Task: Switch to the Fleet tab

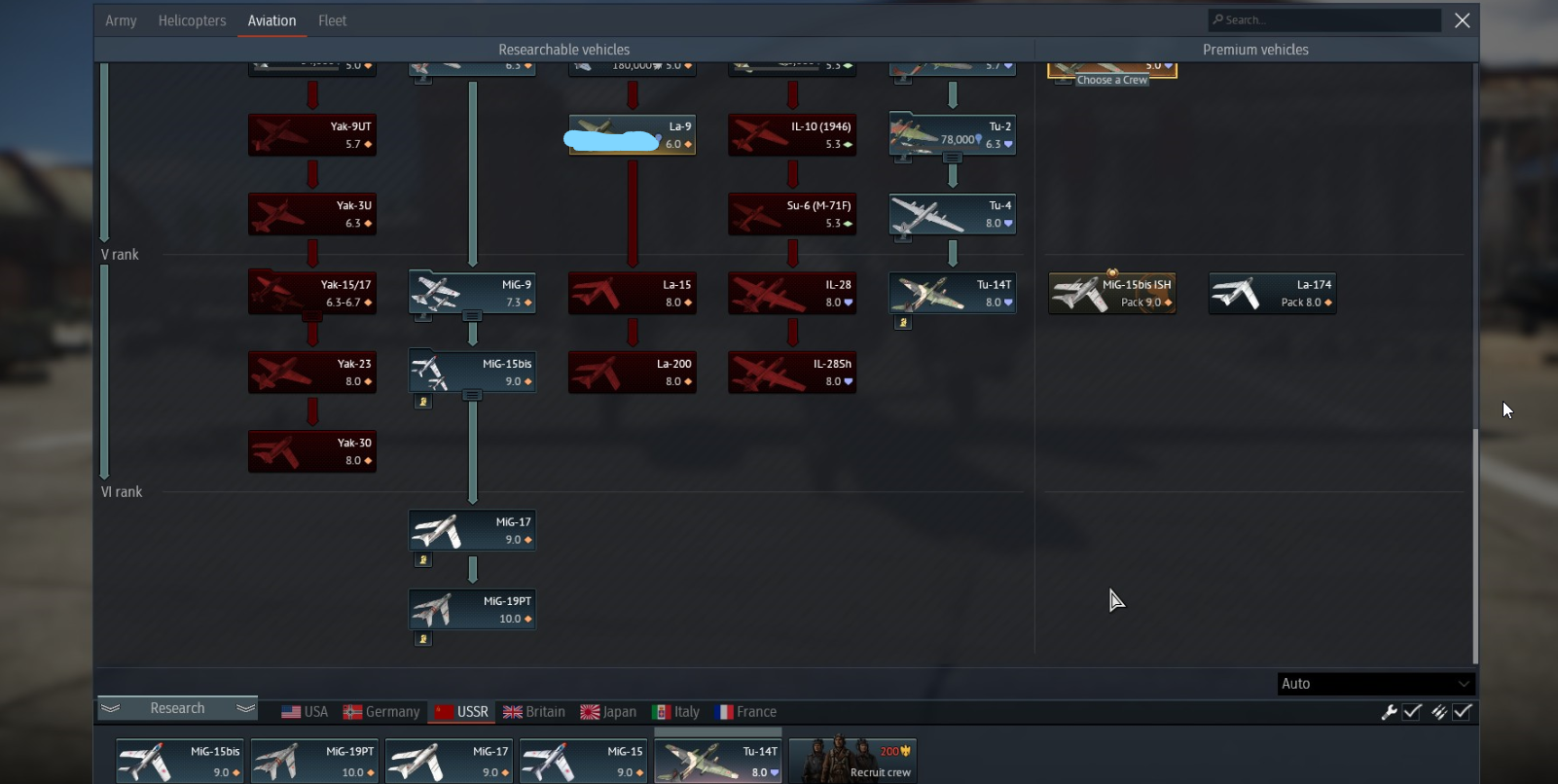Action: pos(332,20)
